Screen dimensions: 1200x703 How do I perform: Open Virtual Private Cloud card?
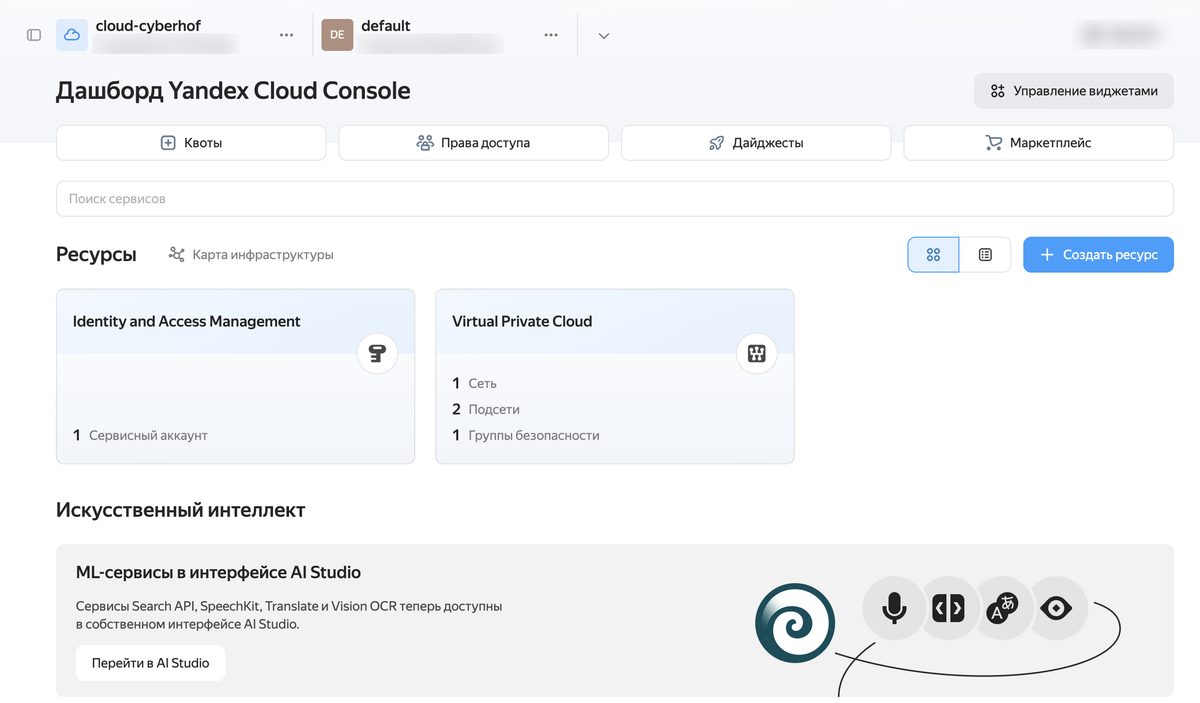pyautogui.click(x=615, y=376)
